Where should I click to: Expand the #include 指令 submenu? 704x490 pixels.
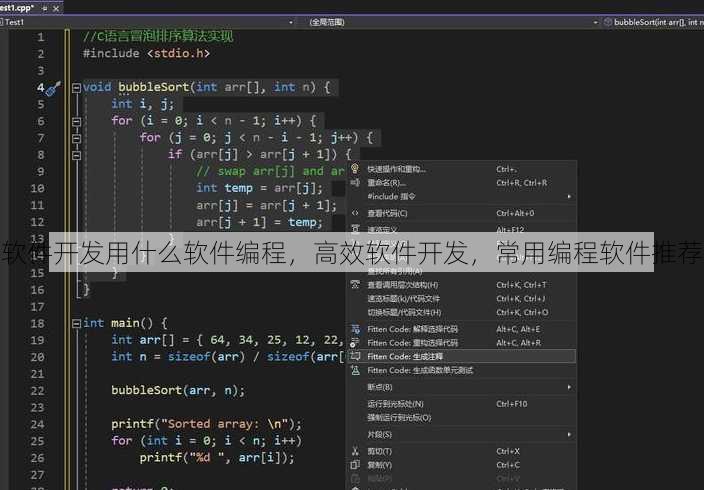569,196
